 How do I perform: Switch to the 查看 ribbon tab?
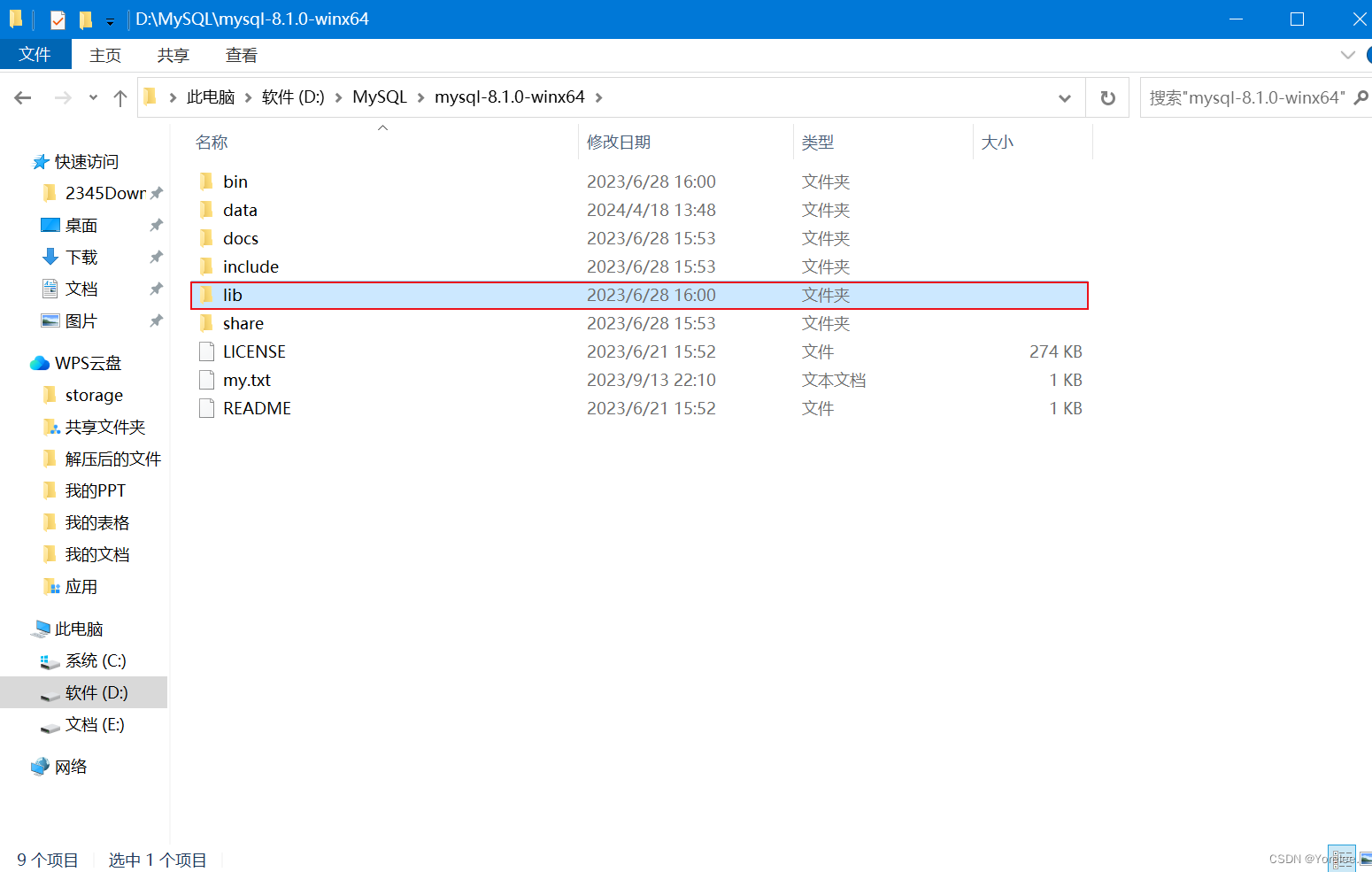click(x=240, y=55)
